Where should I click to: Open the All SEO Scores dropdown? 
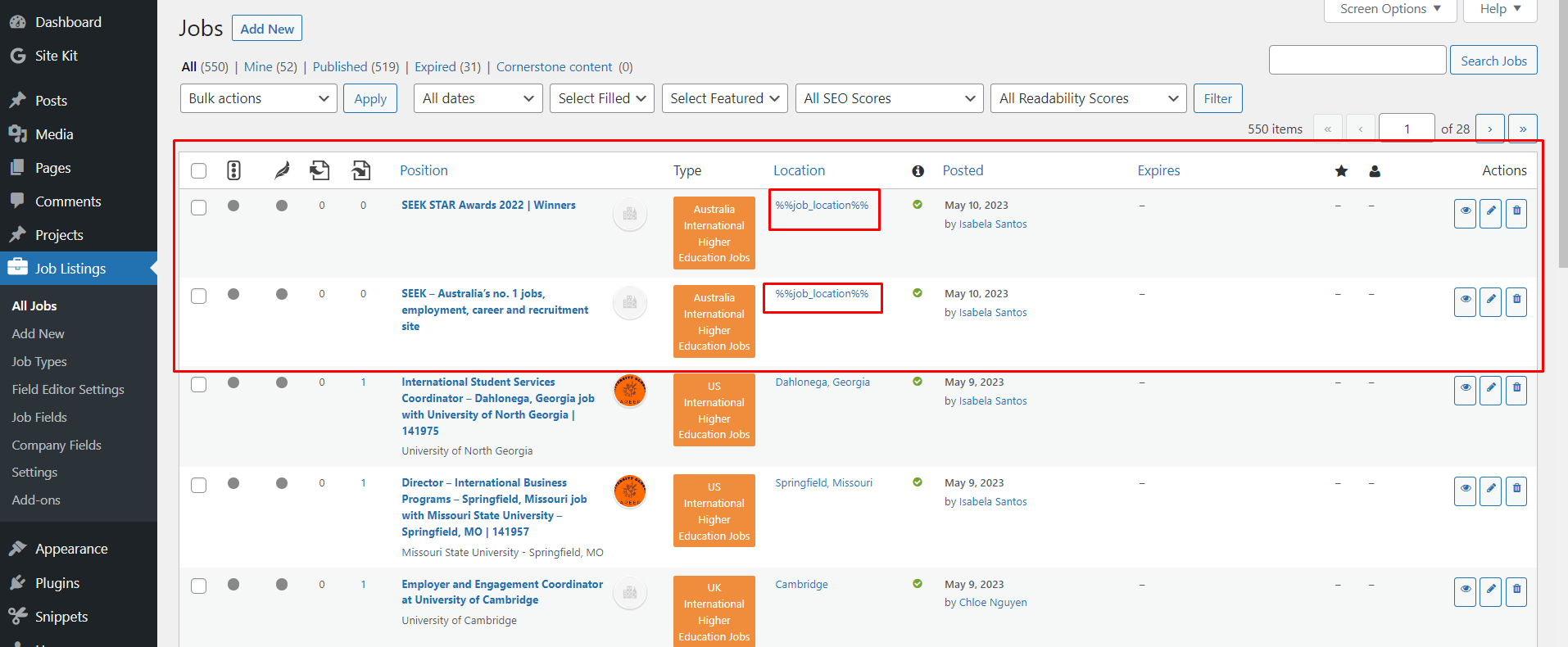tap(889, 98)
